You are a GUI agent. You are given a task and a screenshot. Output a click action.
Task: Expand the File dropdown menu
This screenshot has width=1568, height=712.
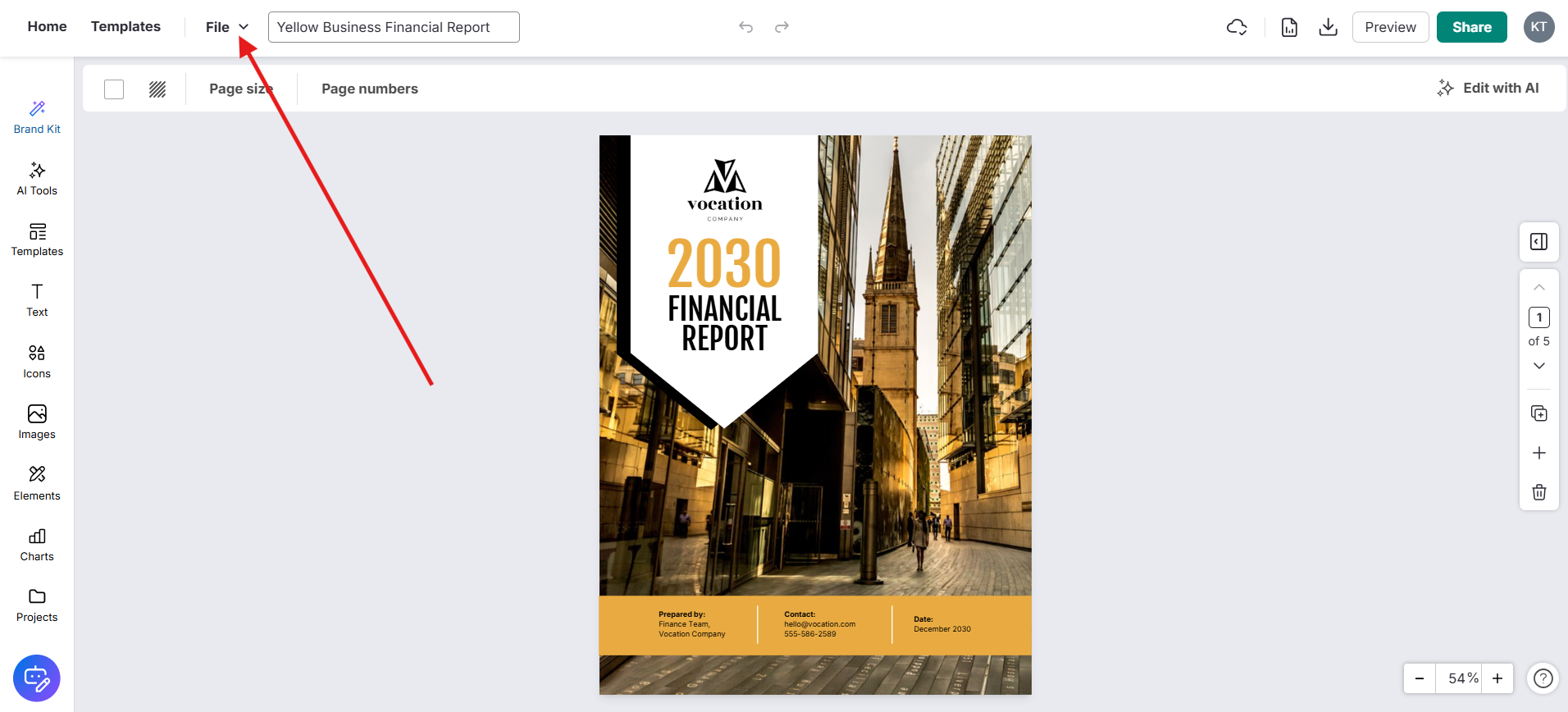tap(227, 27)
